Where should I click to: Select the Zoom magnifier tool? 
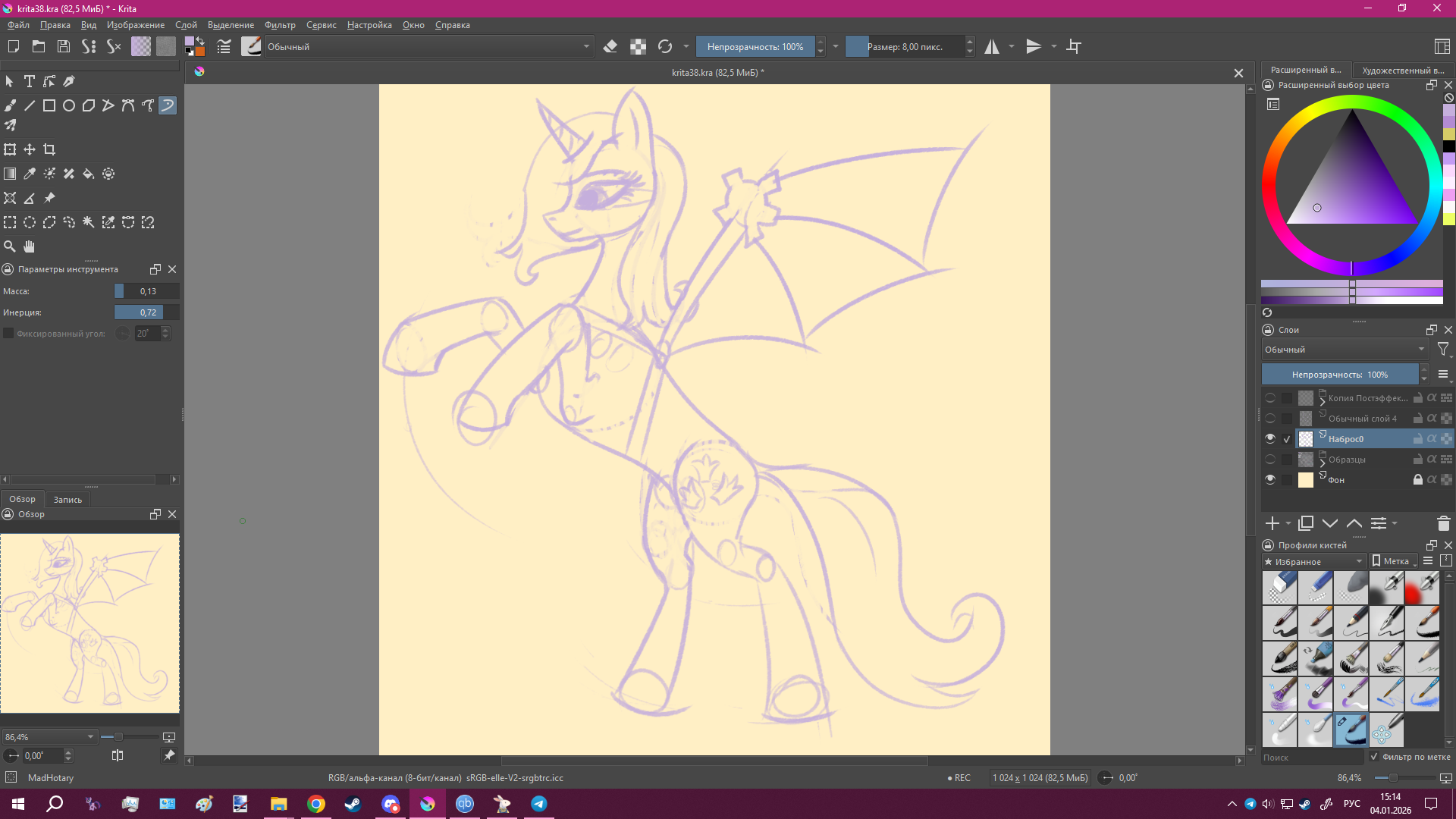(10, 246)
